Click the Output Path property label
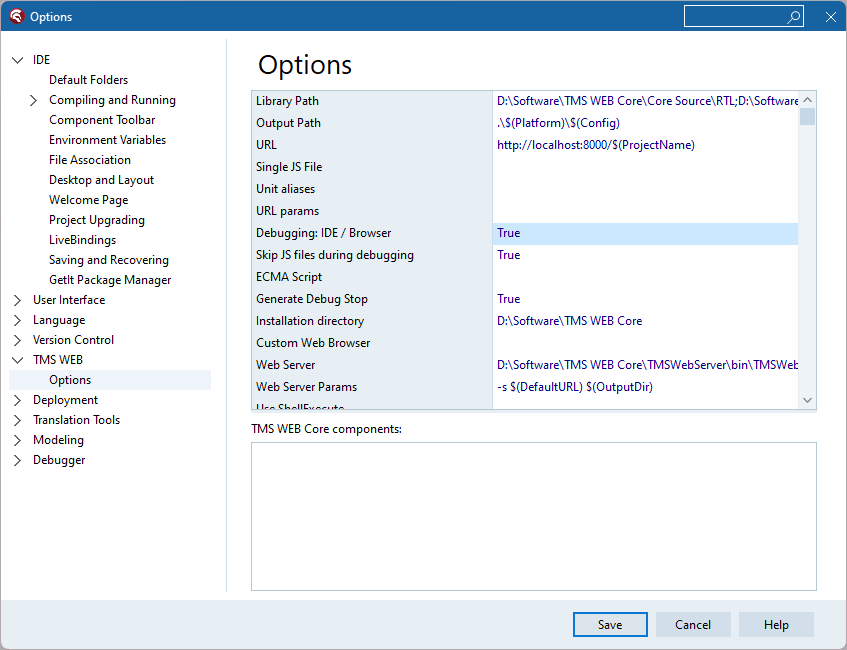 [x=288, y=123]
